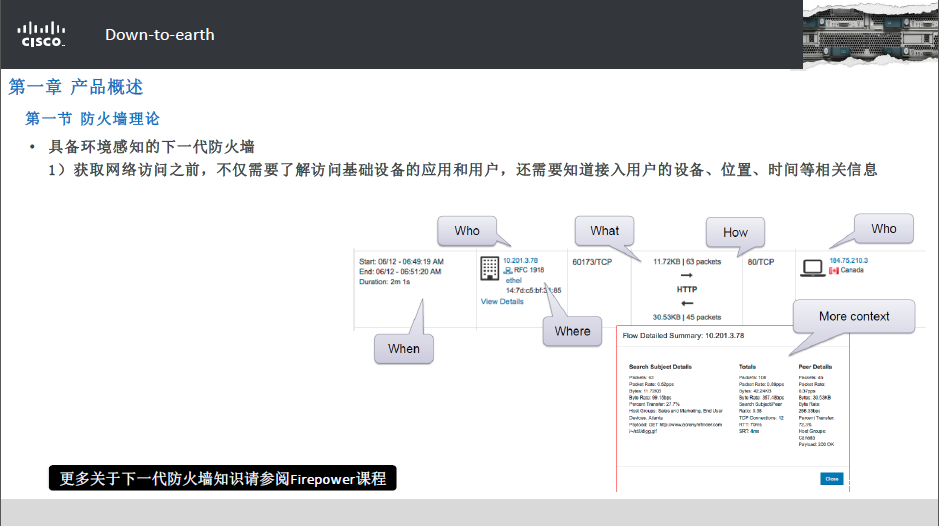Image resolution: width=939 pixels, height=526 pixels.
Task: Click the Cisco logo in the header
Action: click(x=41, y=35)
